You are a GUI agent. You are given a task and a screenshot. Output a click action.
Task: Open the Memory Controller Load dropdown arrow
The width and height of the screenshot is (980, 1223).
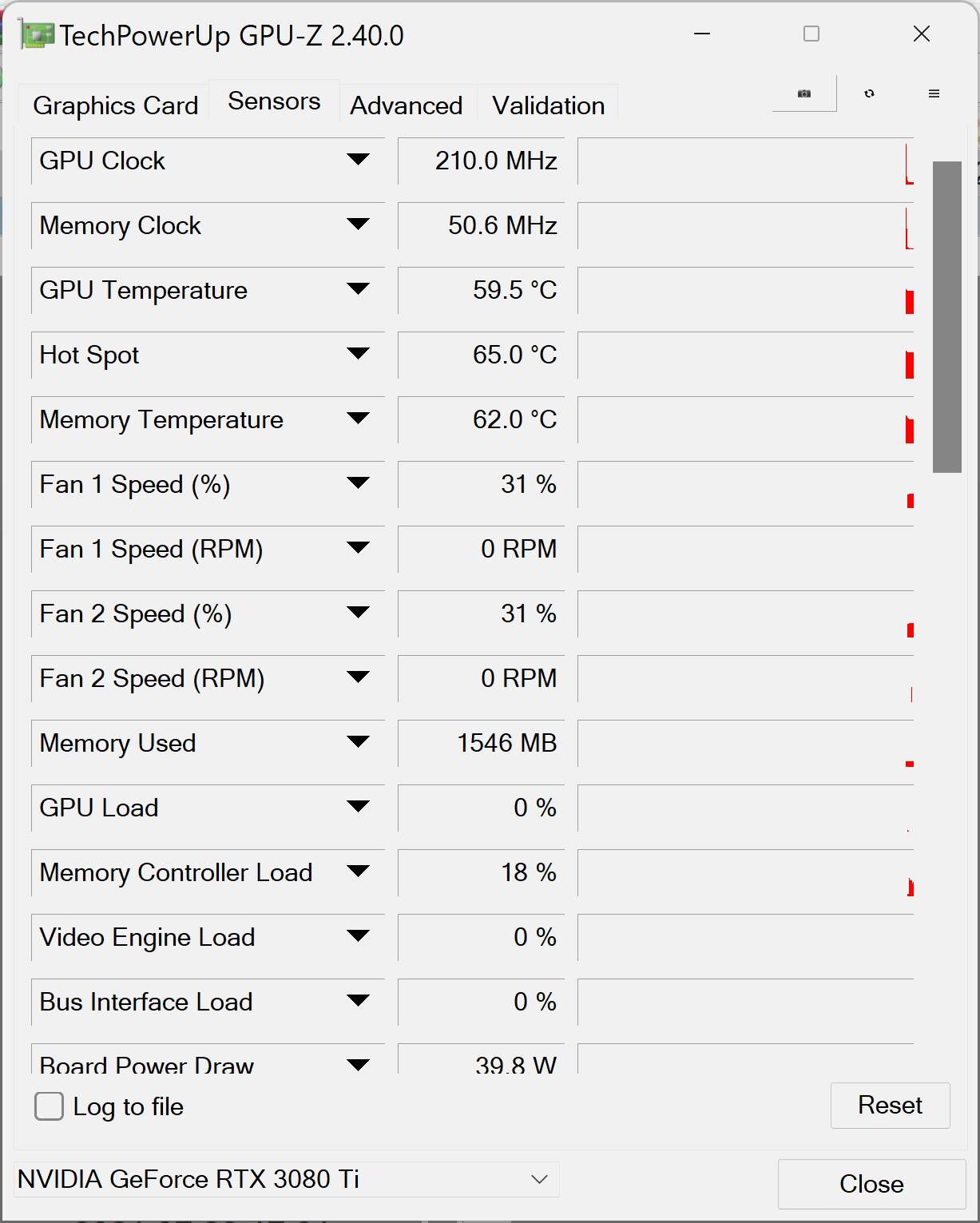[x=358, y=872]
